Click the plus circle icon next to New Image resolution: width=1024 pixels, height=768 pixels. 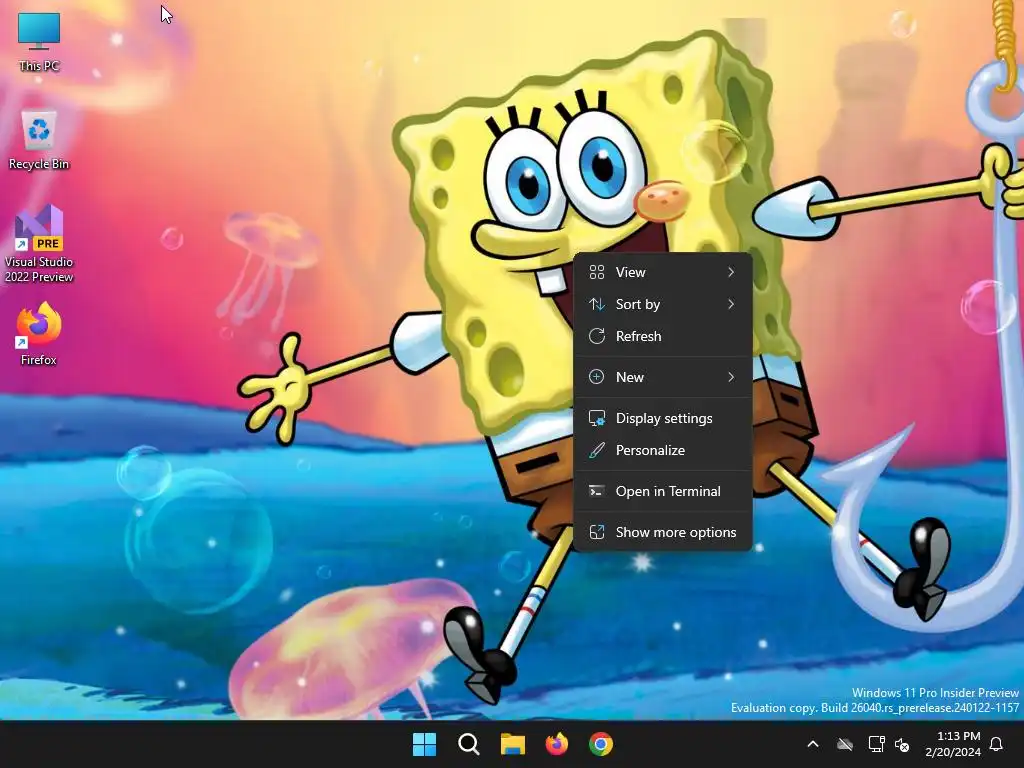point(597,377)
